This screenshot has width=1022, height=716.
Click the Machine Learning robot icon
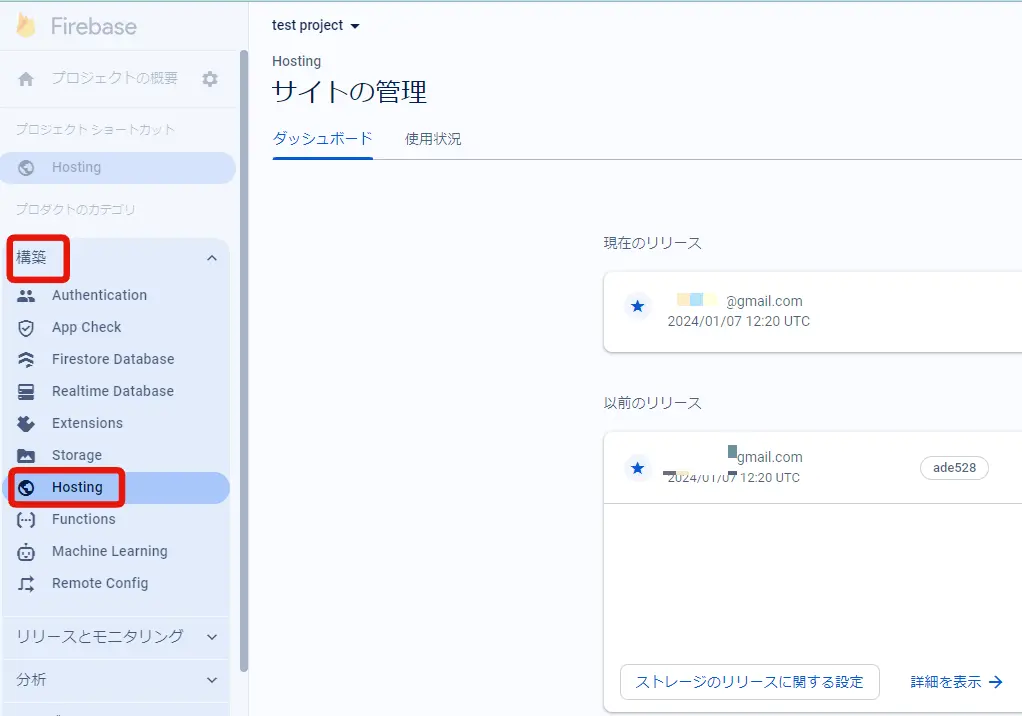(26, 551)
